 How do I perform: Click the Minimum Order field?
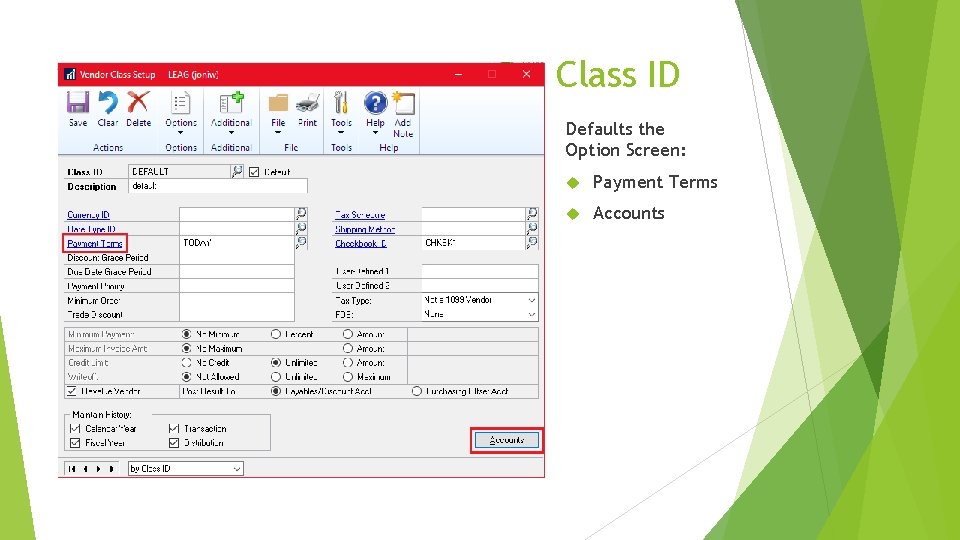(237, 301)
